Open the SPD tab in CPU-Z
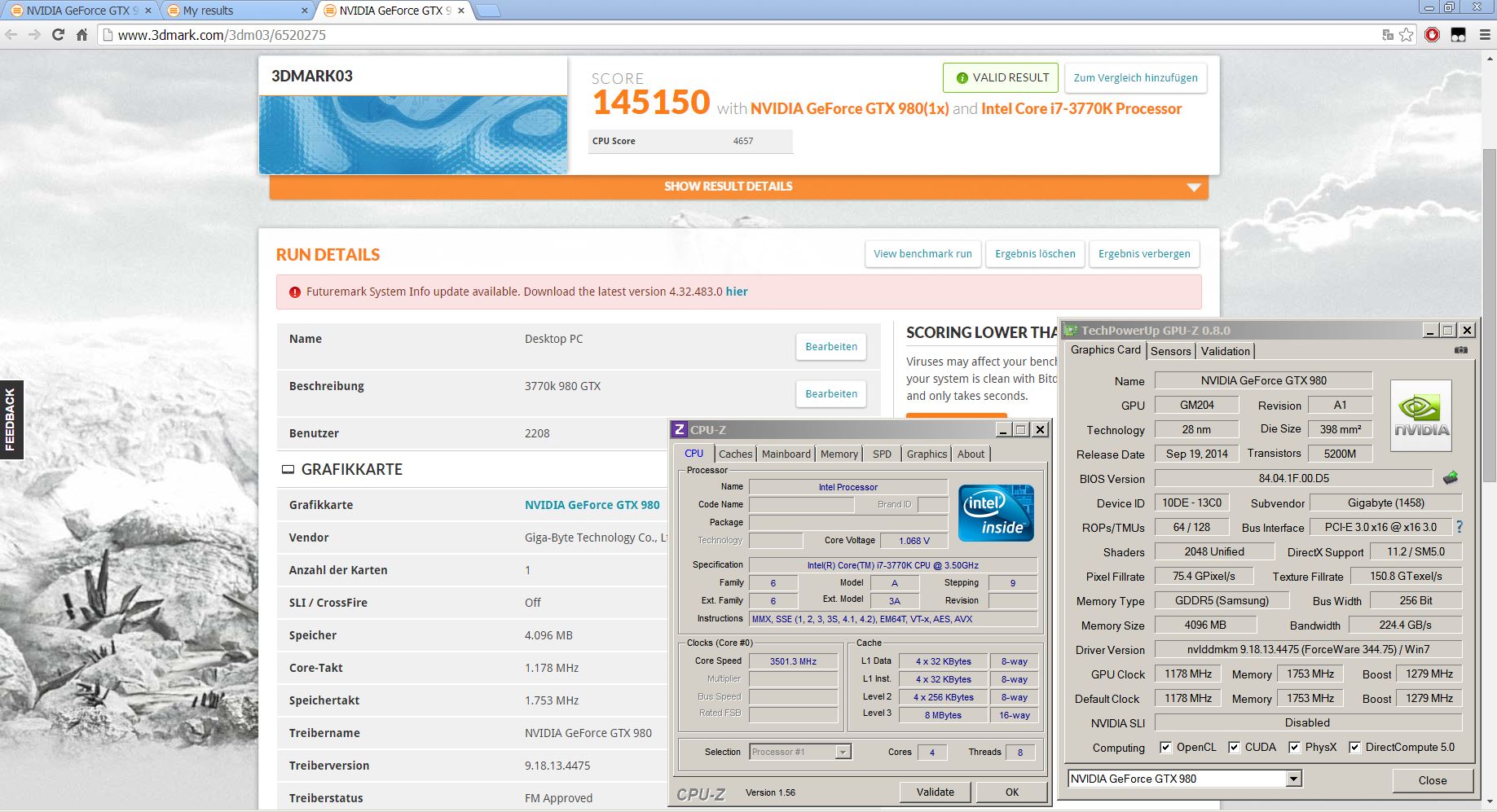 (x=882, y=454)
